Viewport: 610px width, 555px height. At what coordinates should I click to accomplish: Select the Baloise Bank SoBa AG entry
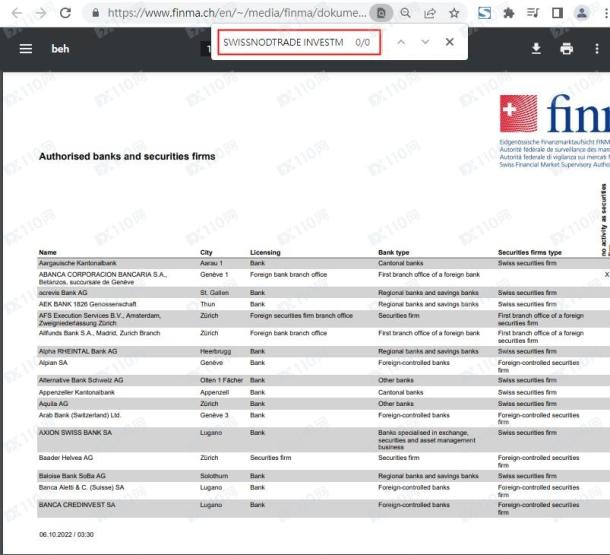[x=72, y=476]
